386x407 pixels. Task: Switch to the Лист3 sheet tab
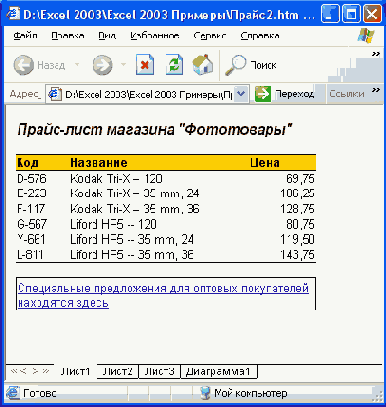coord(159,371)
